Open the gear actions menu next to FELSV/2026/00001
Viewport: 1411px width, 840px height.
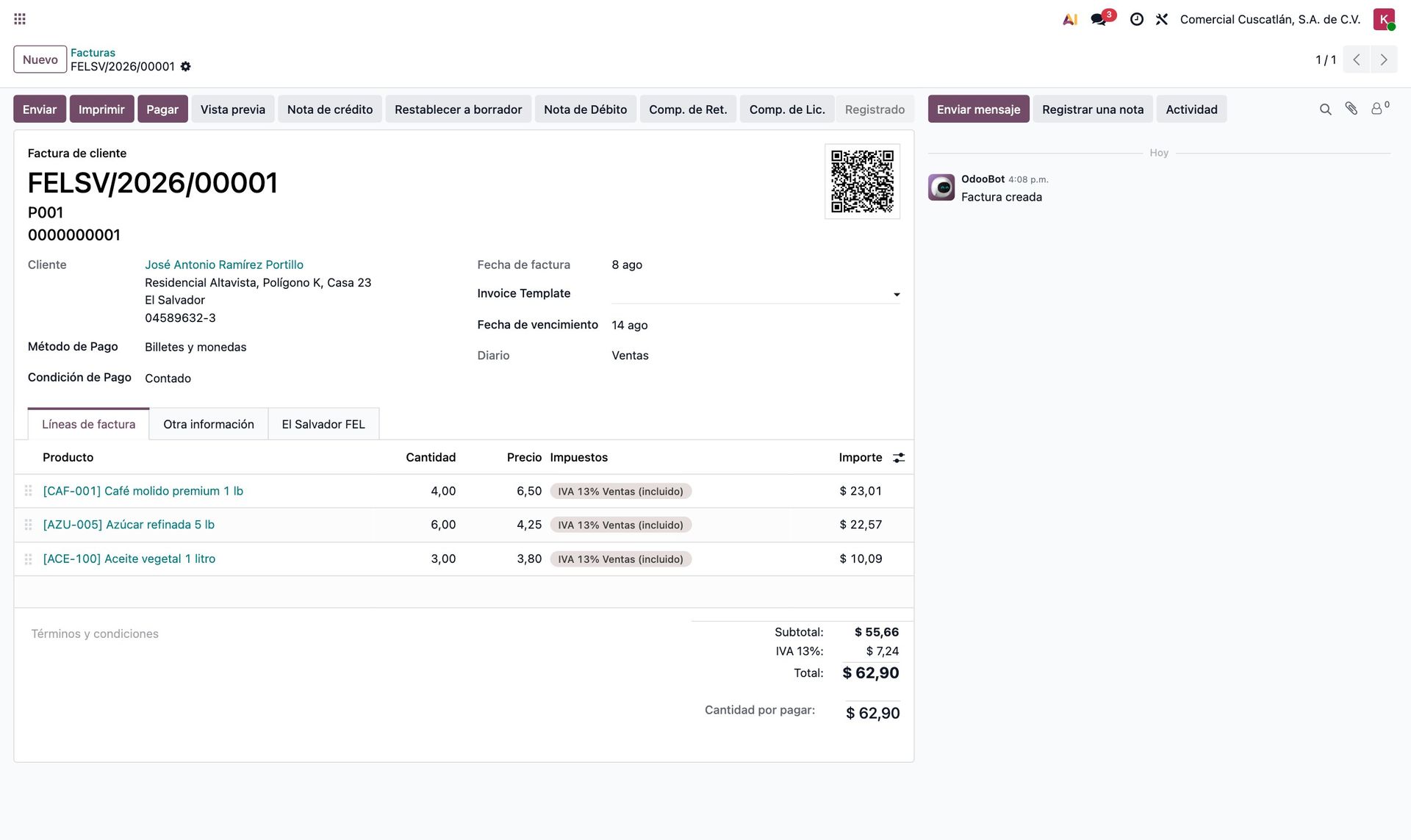[x=186, y=66]
